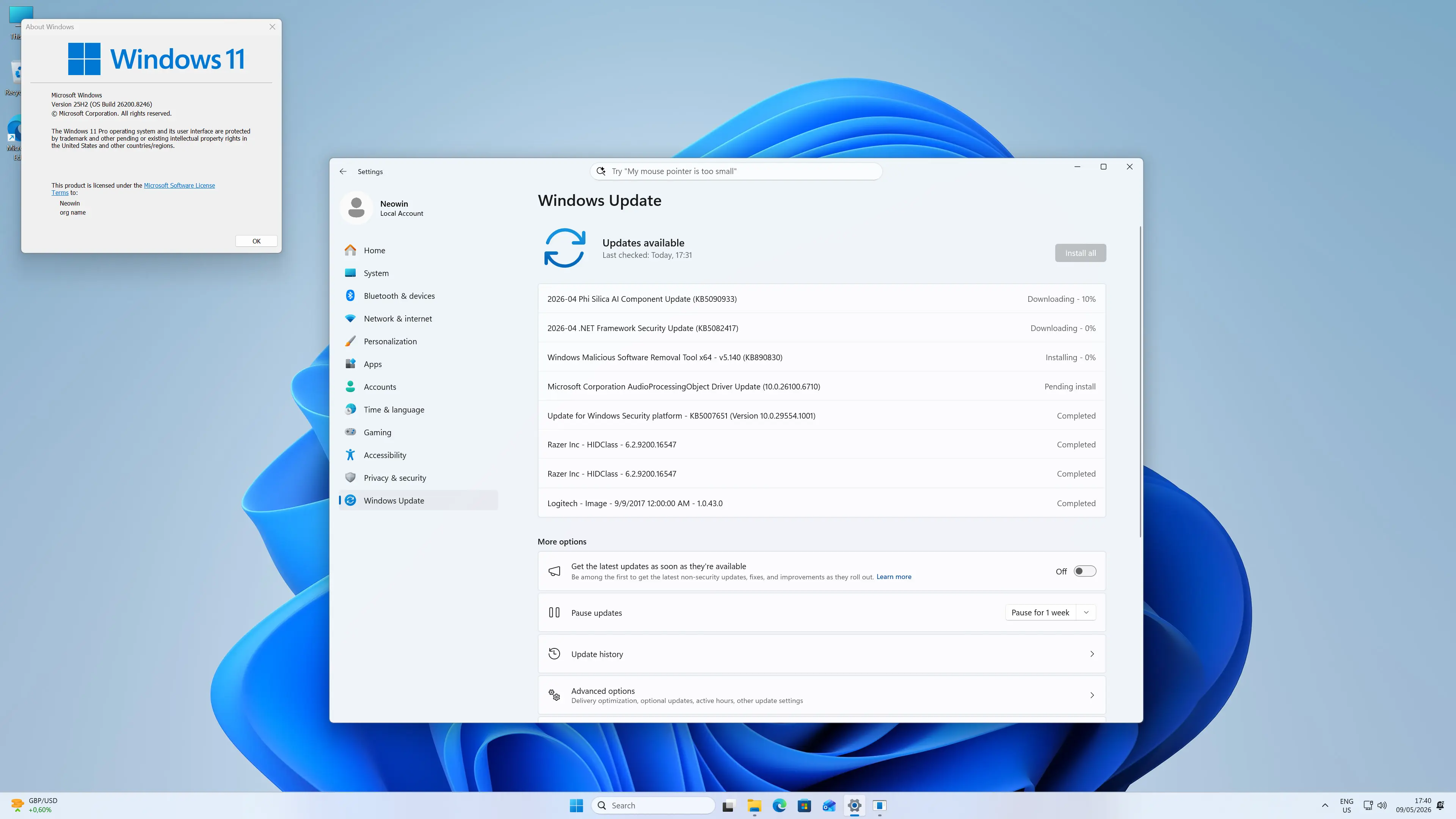
Task: Select Personalization in navigation
Action: pyautogui.click(x=418, y=341)
